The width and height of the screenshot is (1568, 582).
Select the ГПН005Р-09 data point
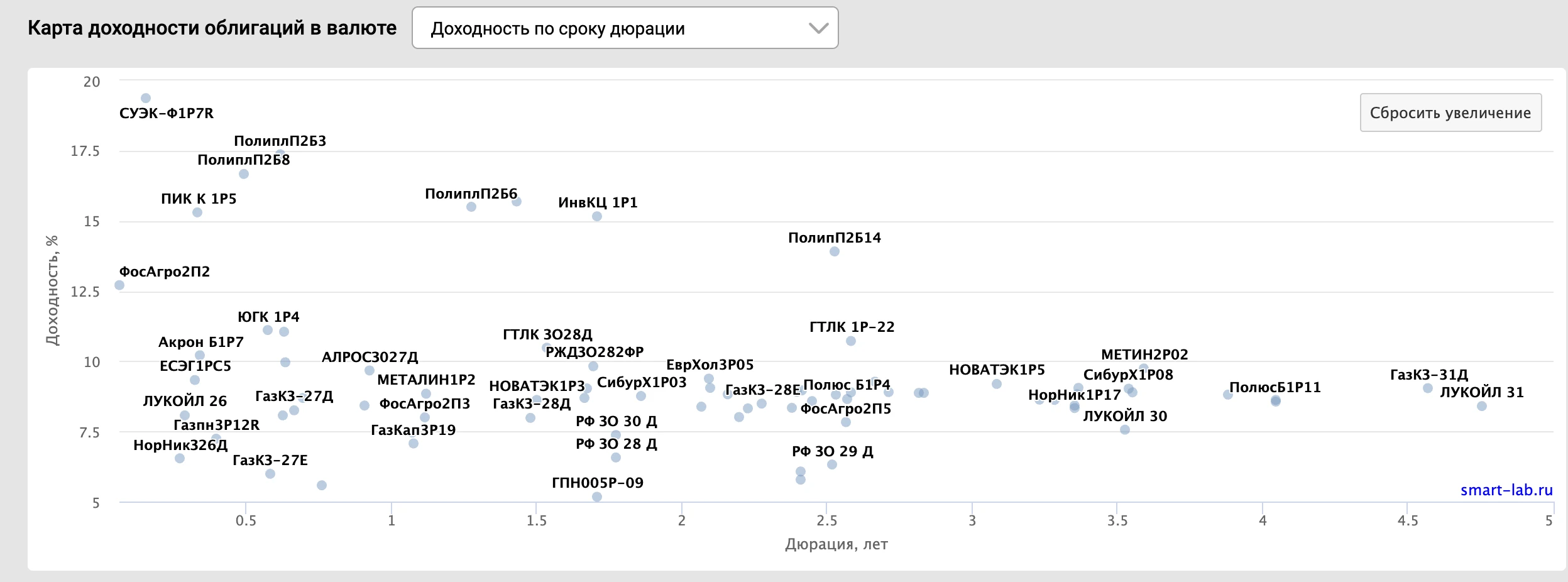click(597, 497)
